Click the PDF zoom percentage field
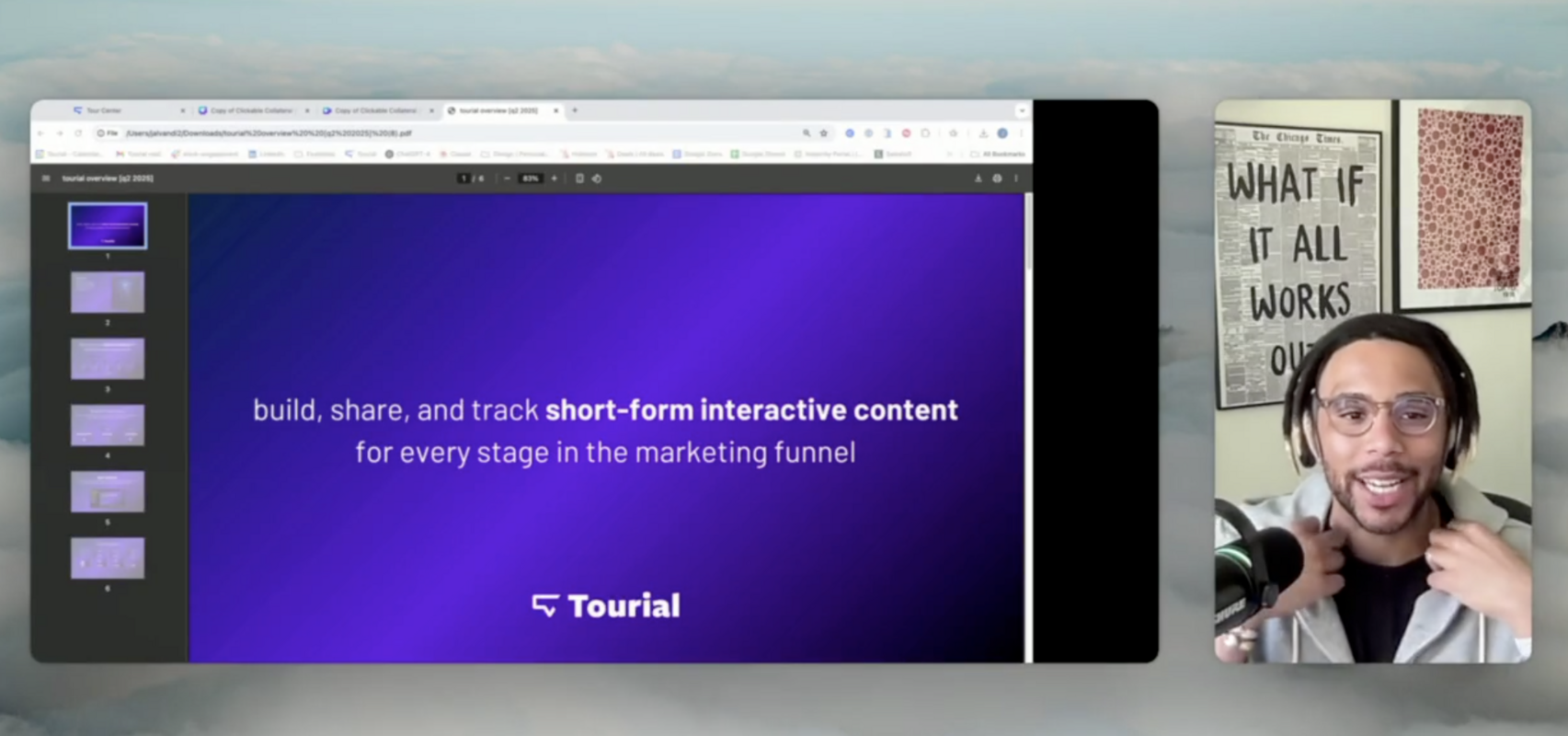Viewport: 1568px width, 736px height. (531, 178)
